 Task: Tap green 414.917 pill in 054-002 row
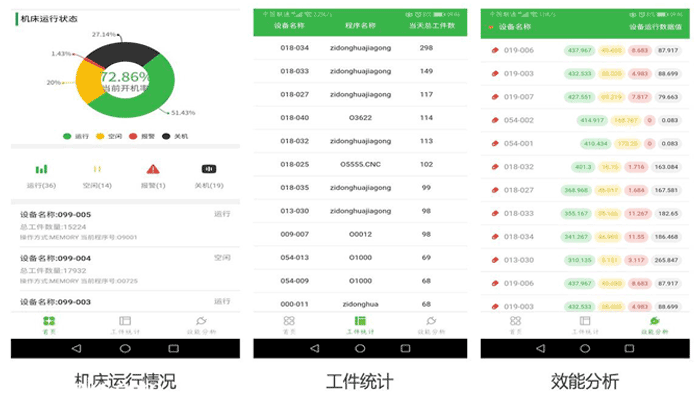point(592,120)
